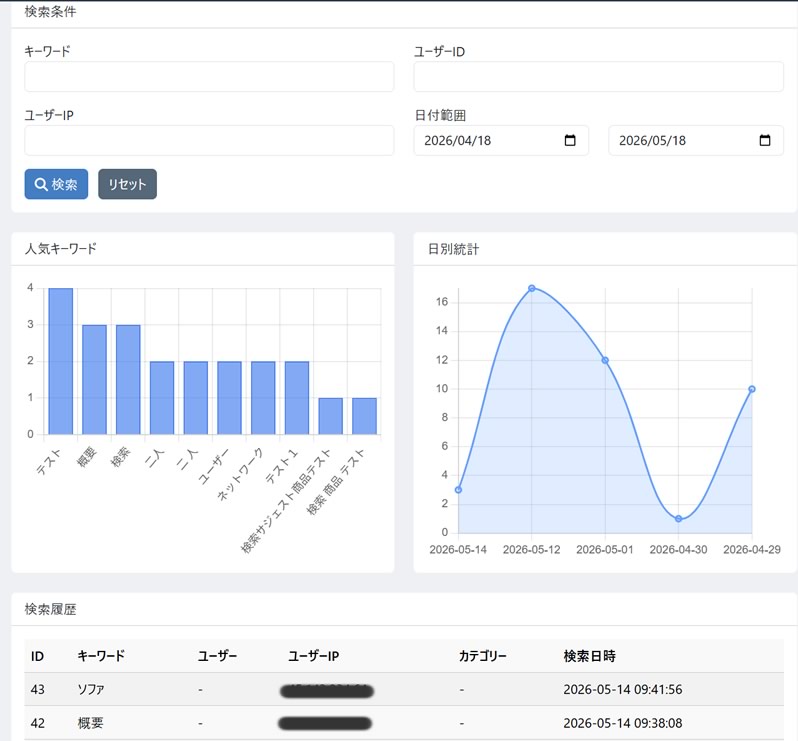Click the timestamp 2026-05-14 09:38:08
The width and height of the screenshot is (798, 741).
[622, 723]
